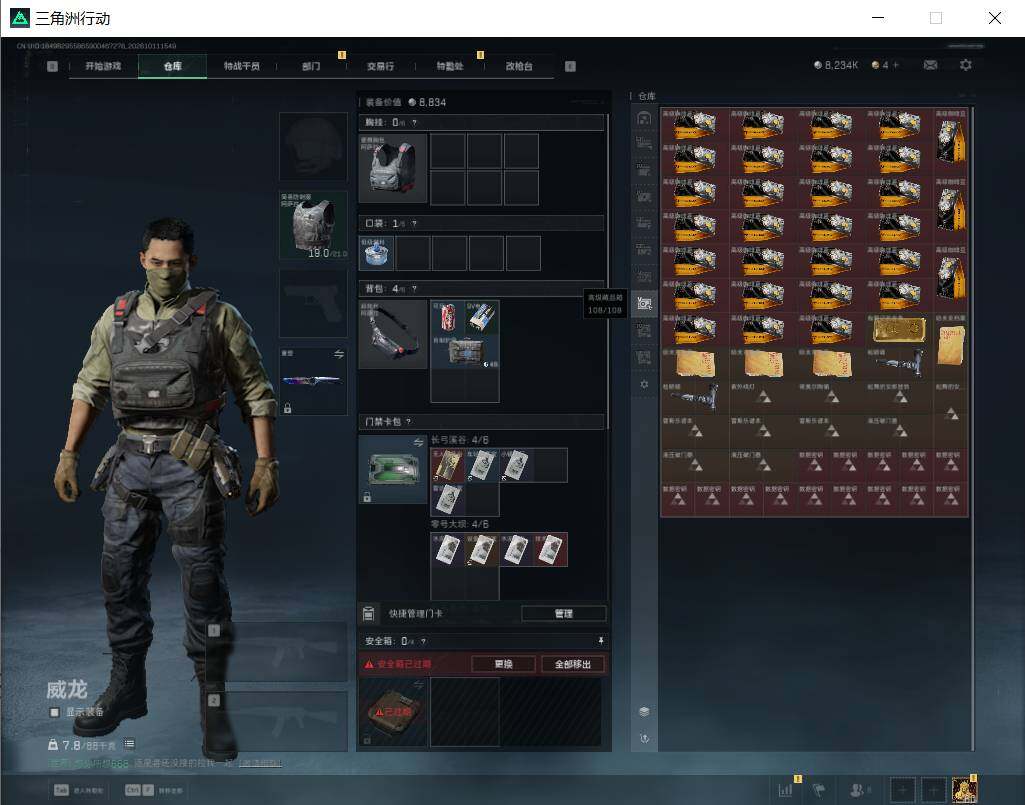Open the 交易行 tab

[380, 66]
